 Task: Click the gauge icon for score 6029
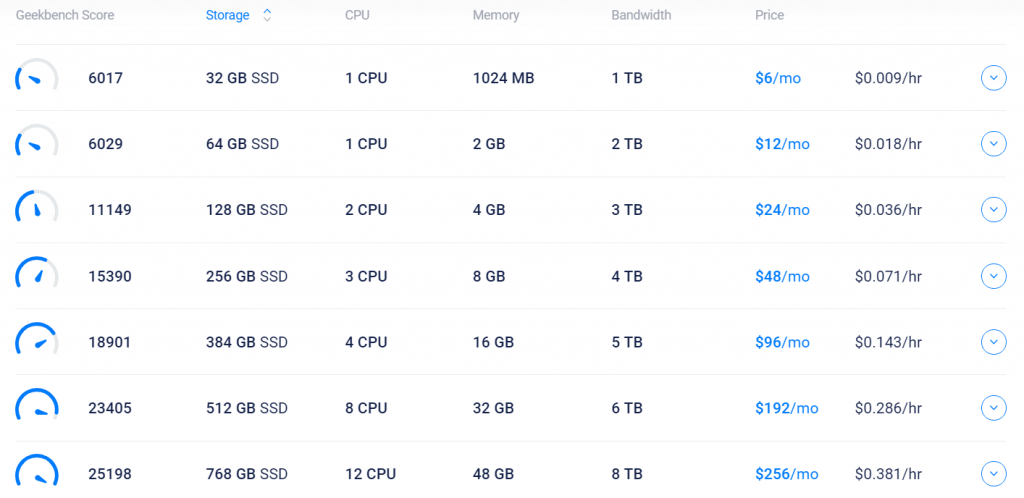36,144
